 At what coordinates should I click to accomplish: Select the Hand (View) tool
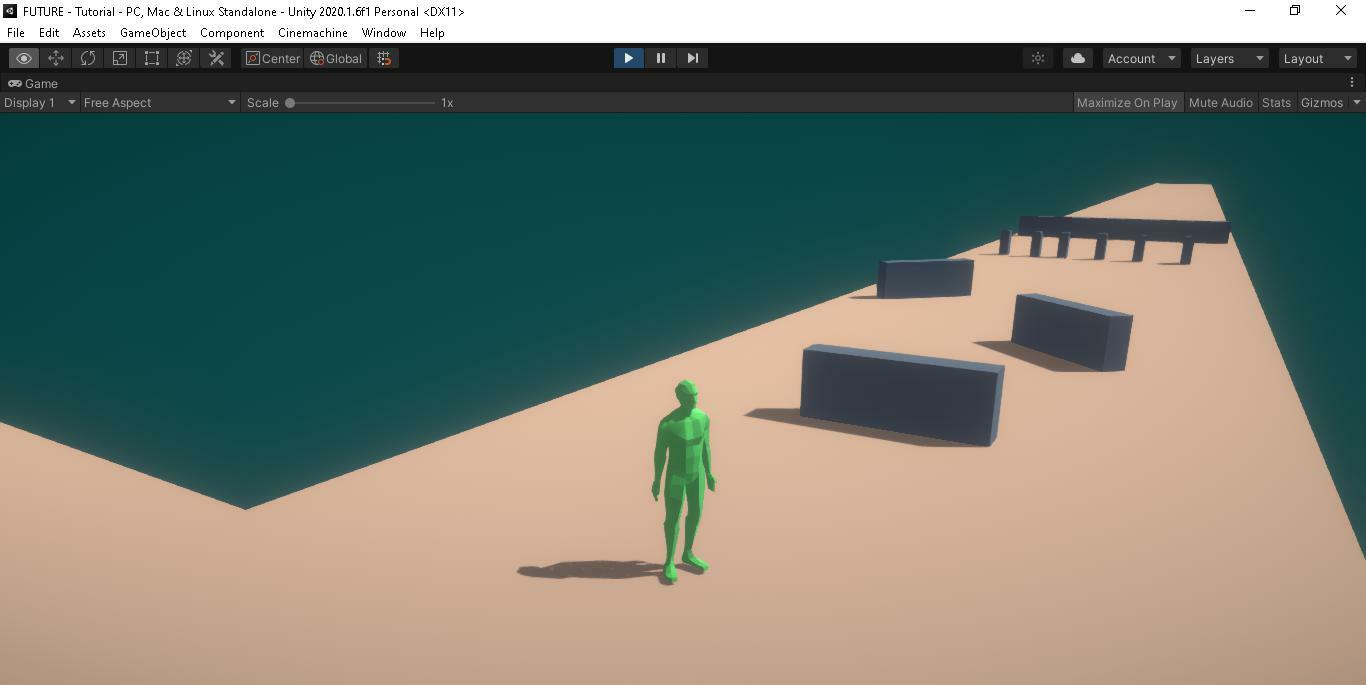point(24,58)
